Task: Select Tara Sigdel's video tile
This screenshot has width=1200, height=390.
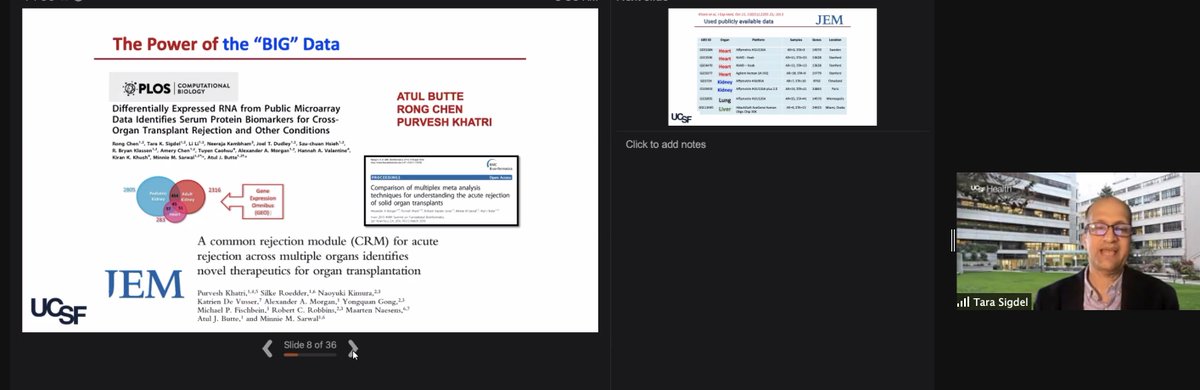Action: (x=1077, y=241)
